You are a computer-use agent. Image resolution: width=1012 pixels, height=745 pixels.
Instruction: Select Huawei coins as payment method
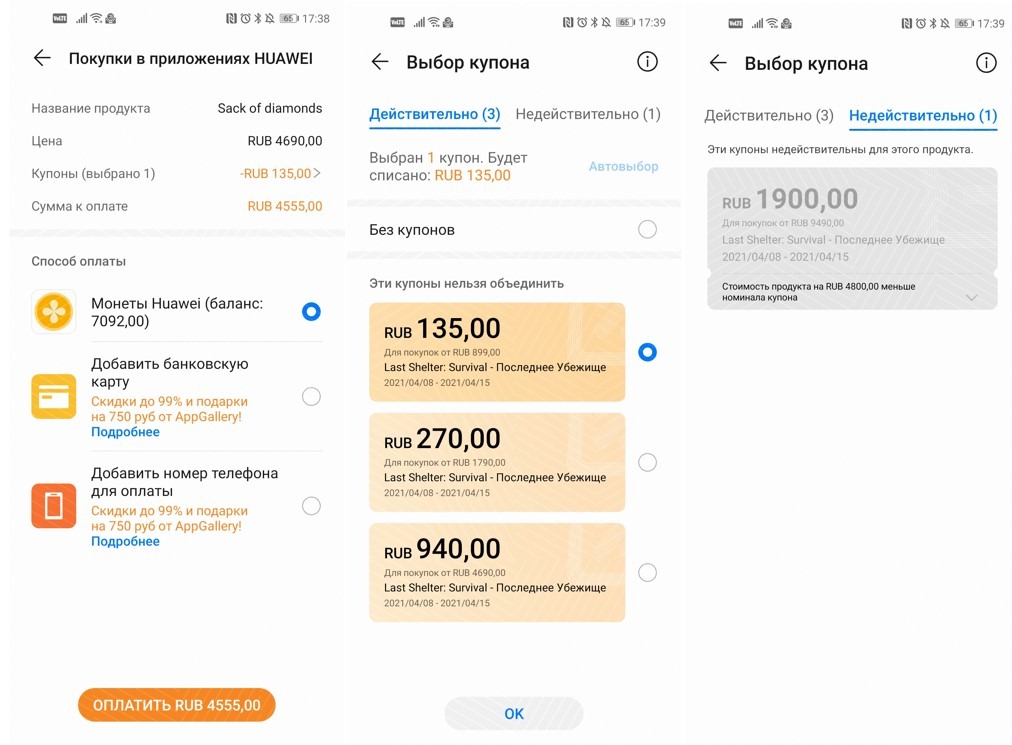pos(311,312)
